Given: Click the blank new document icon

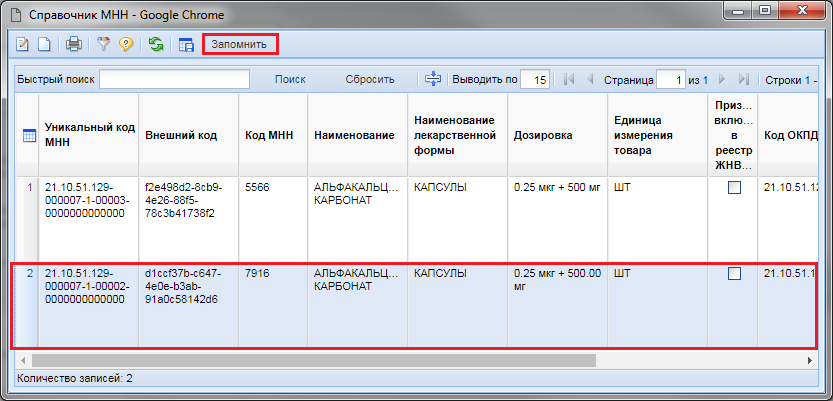Looking at the screenshot, I should click(44, 45).
